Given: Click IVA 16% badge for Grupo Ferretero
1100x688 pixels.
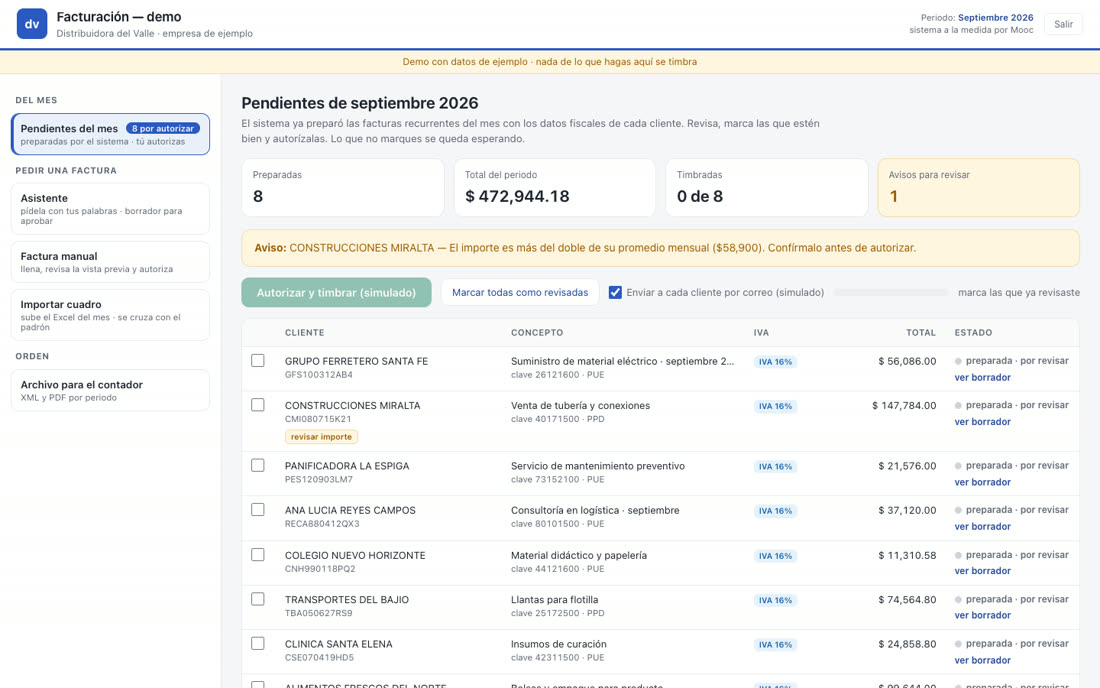Looking at the screenshot, I should pyautogui.click(x=774, y=362).
